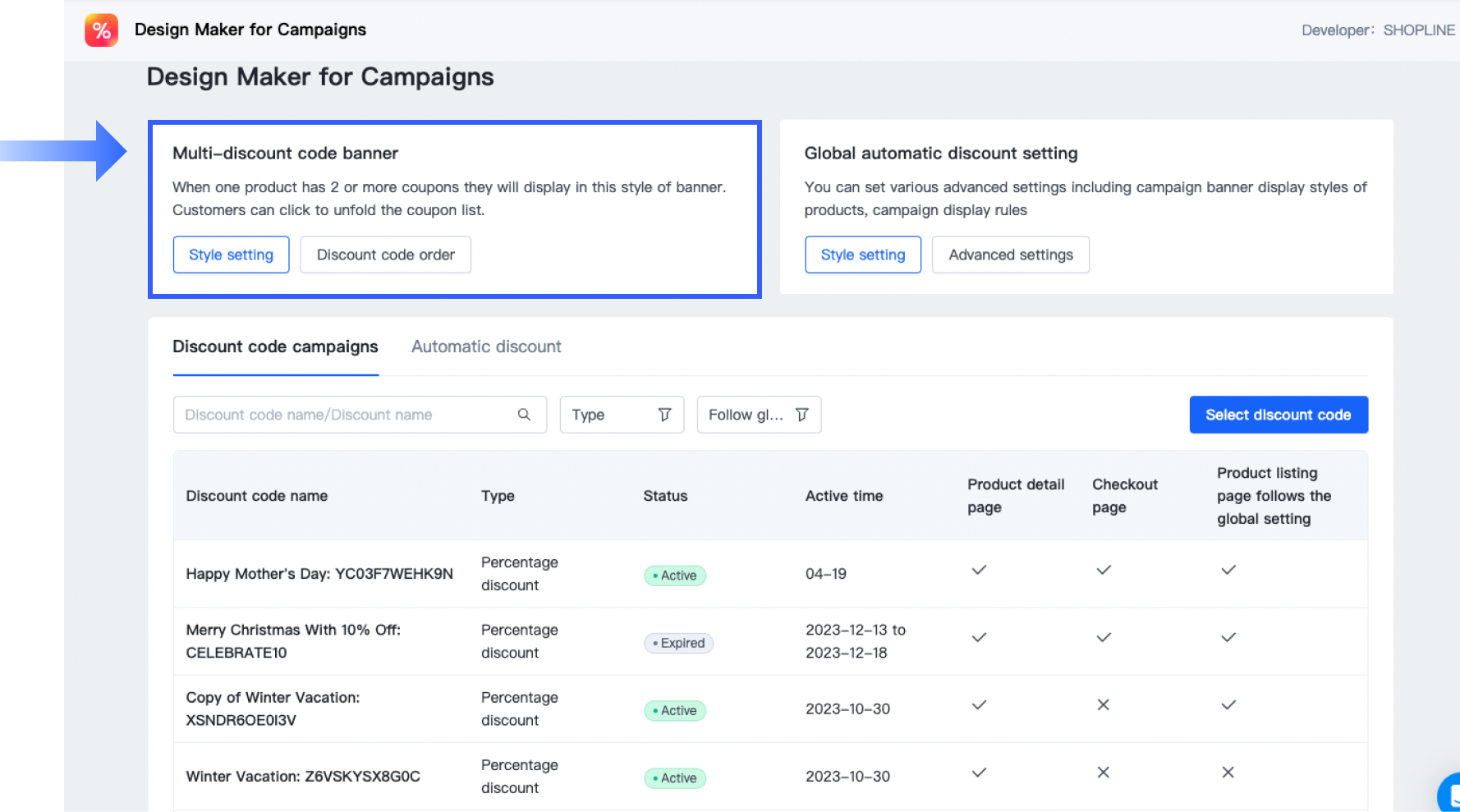
Task: Select Discount code campaigns tab
Action: pyautogui.click(x=275, y=346)
